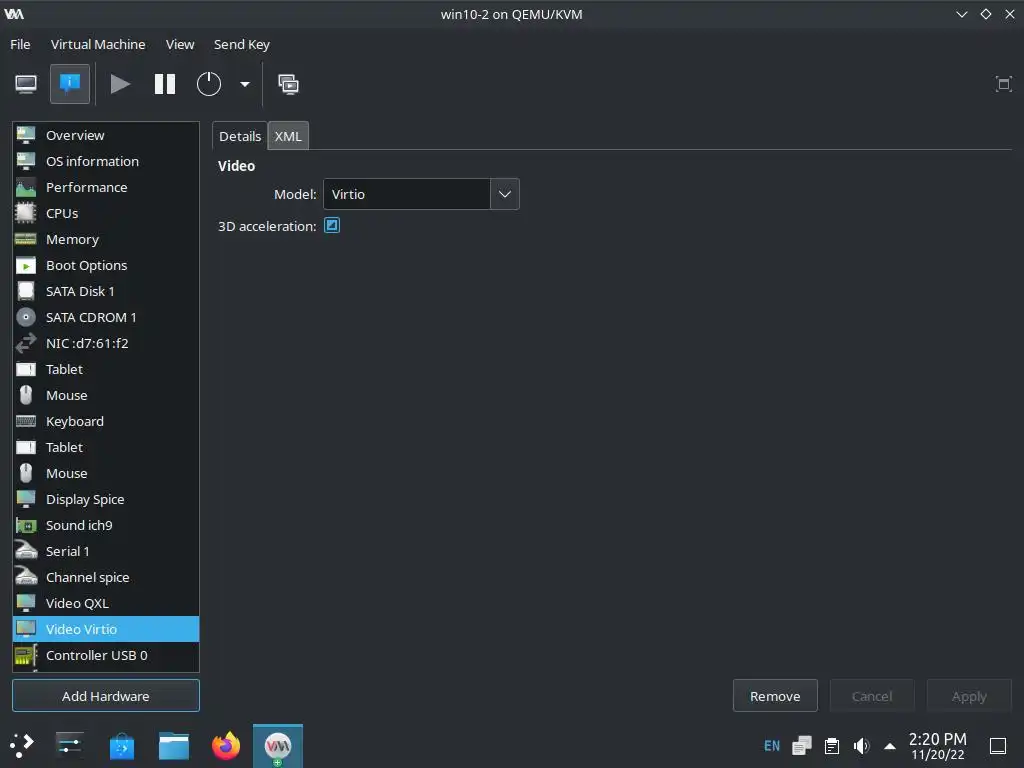Open the volume control tray icon
Viewport: 1024px width, 768px height.
(x=861, y=746)
